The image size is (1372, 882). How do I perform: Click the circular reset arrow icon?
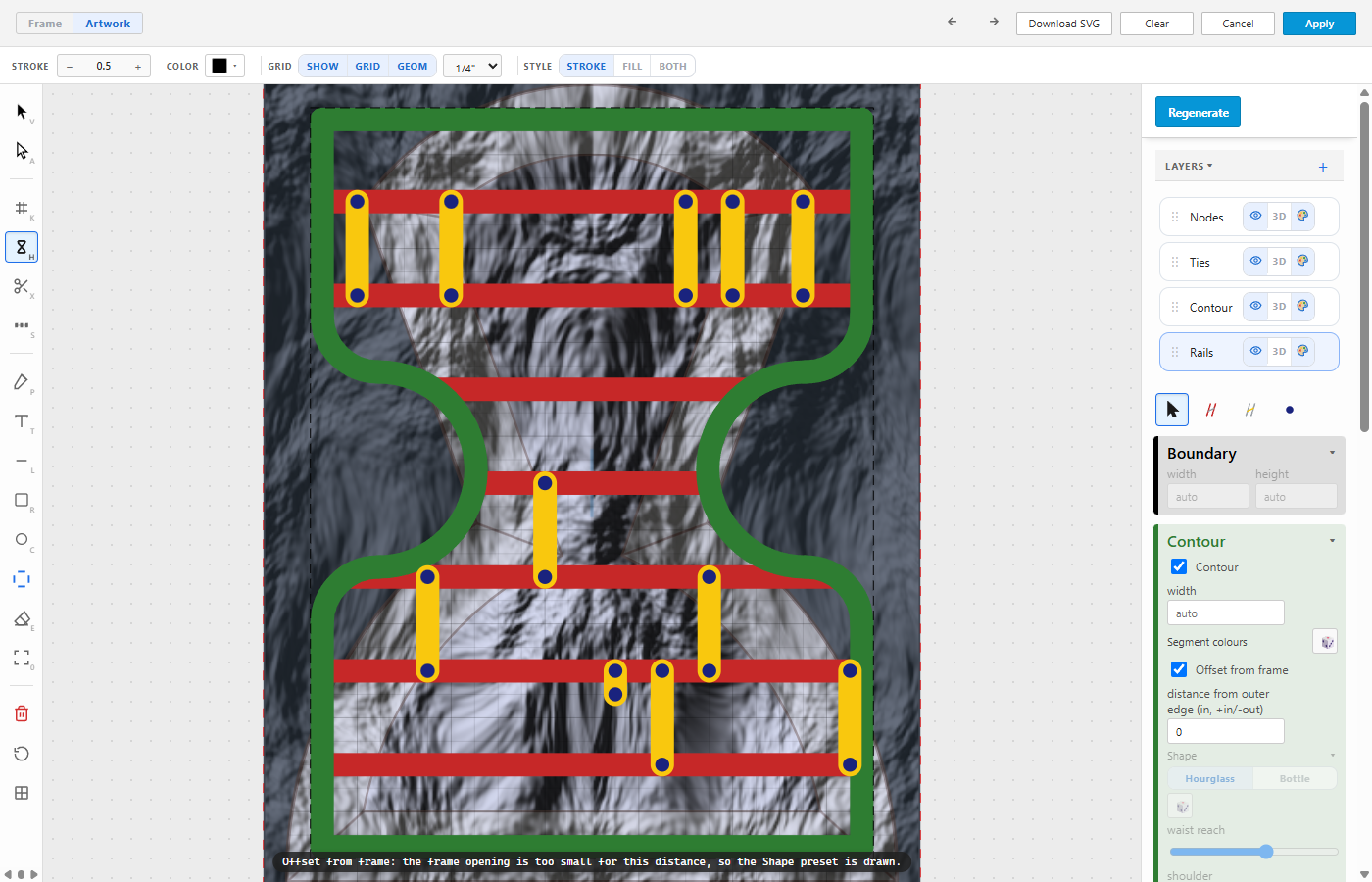pos(22,753)
